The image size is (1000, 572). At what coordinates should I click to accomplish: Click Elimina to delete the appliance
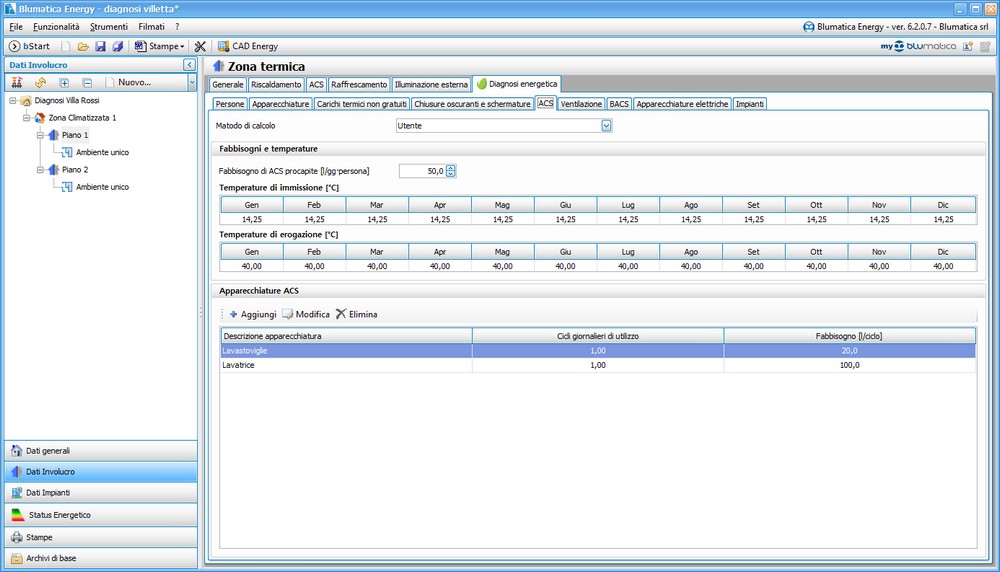357,314
